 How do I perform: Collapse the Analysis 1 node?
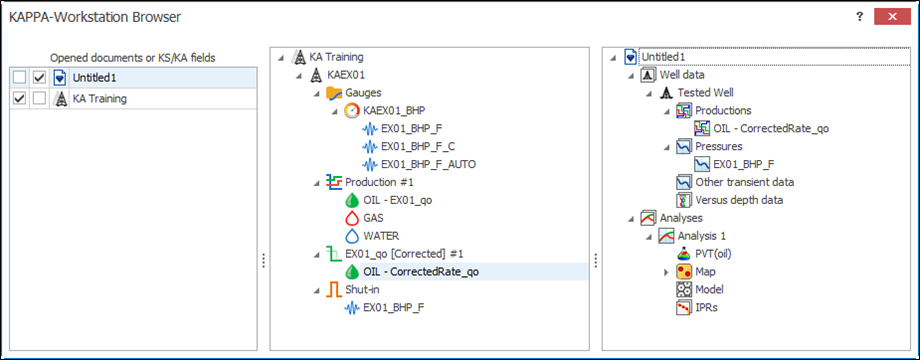click(x=648, y=236)
